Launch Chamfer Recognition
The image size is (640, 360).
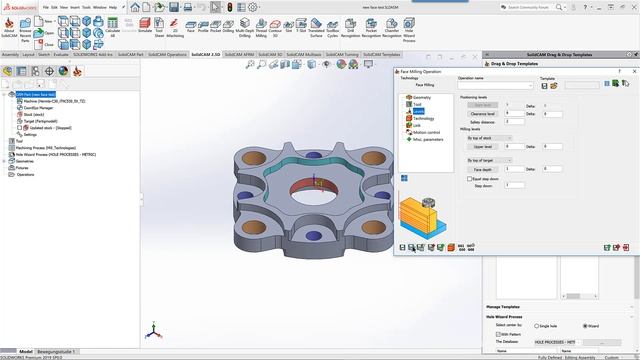(x=392, y=27)
